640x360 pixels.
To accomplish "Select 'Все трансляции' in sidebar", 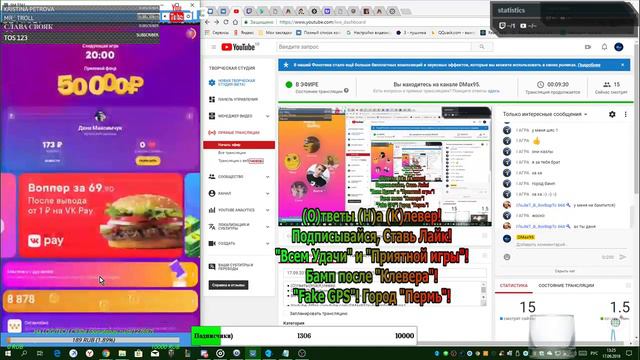I will pyautogui.click(x=232, y=153).
